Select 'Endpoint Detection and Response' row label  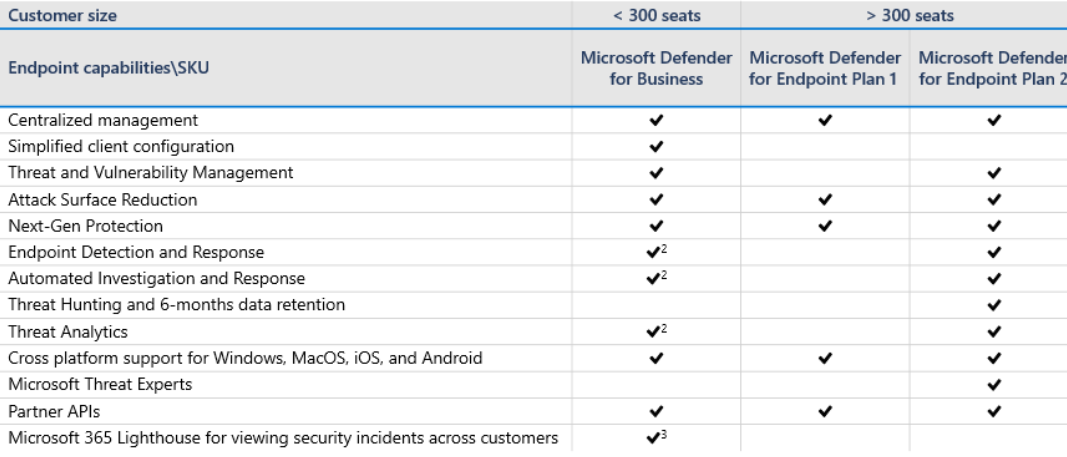tap(136, 252)
